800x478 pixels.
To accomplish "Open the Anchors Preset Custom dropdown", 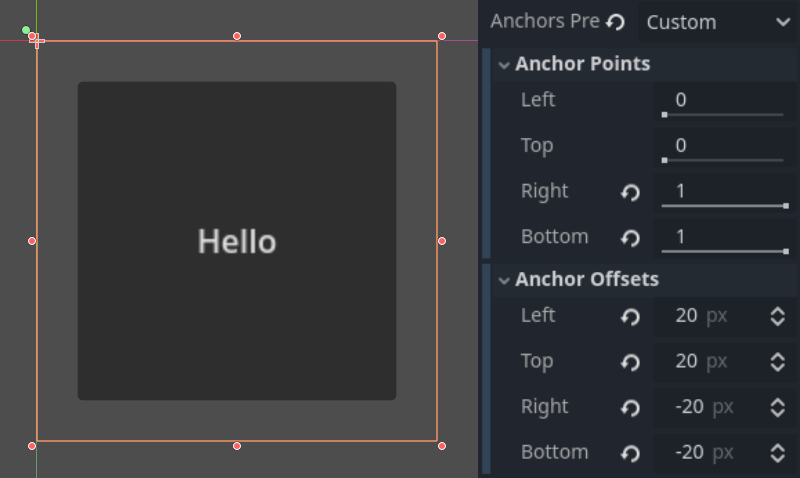I will coord(716,22).
